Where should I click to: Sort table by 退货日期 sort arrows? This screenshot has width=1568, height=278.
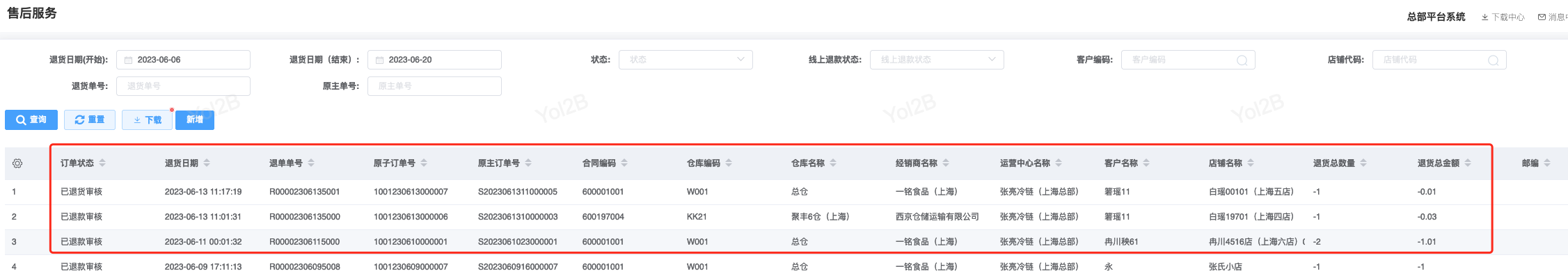pyautogui.click(x=207, y=163)
